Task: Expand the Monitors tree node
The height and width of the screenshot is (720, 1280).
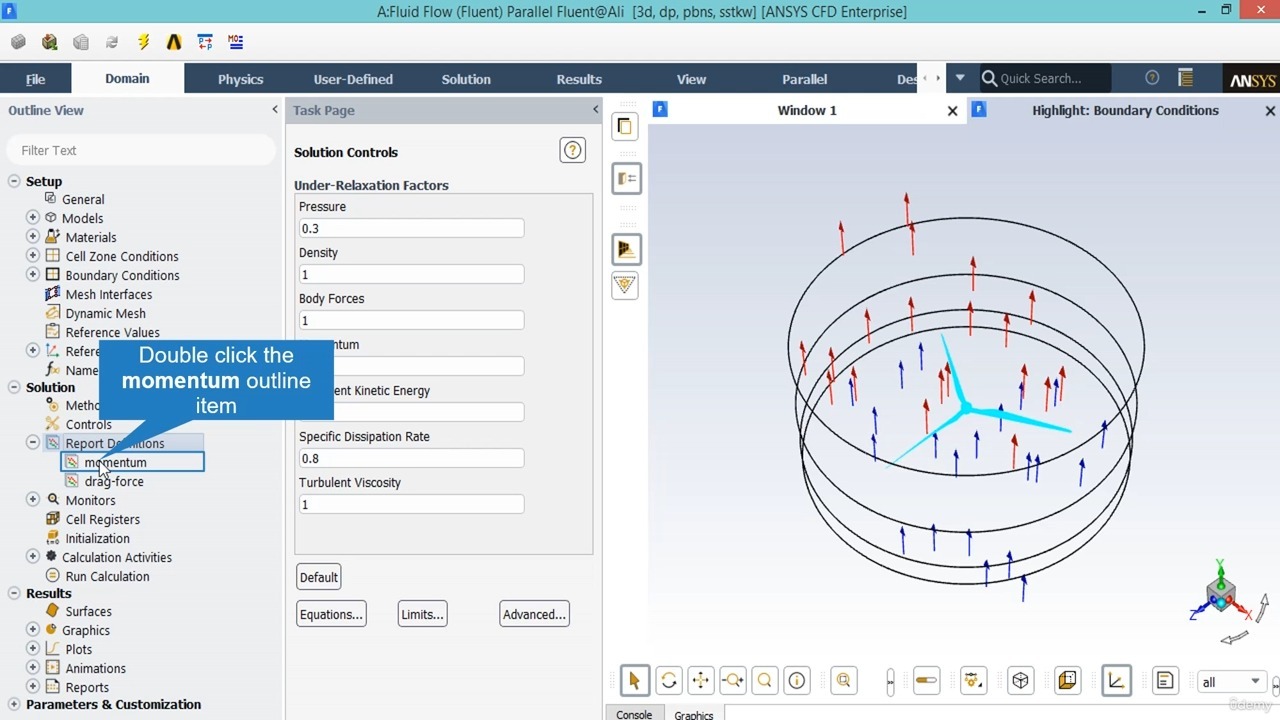Action: tap(33, 500)
